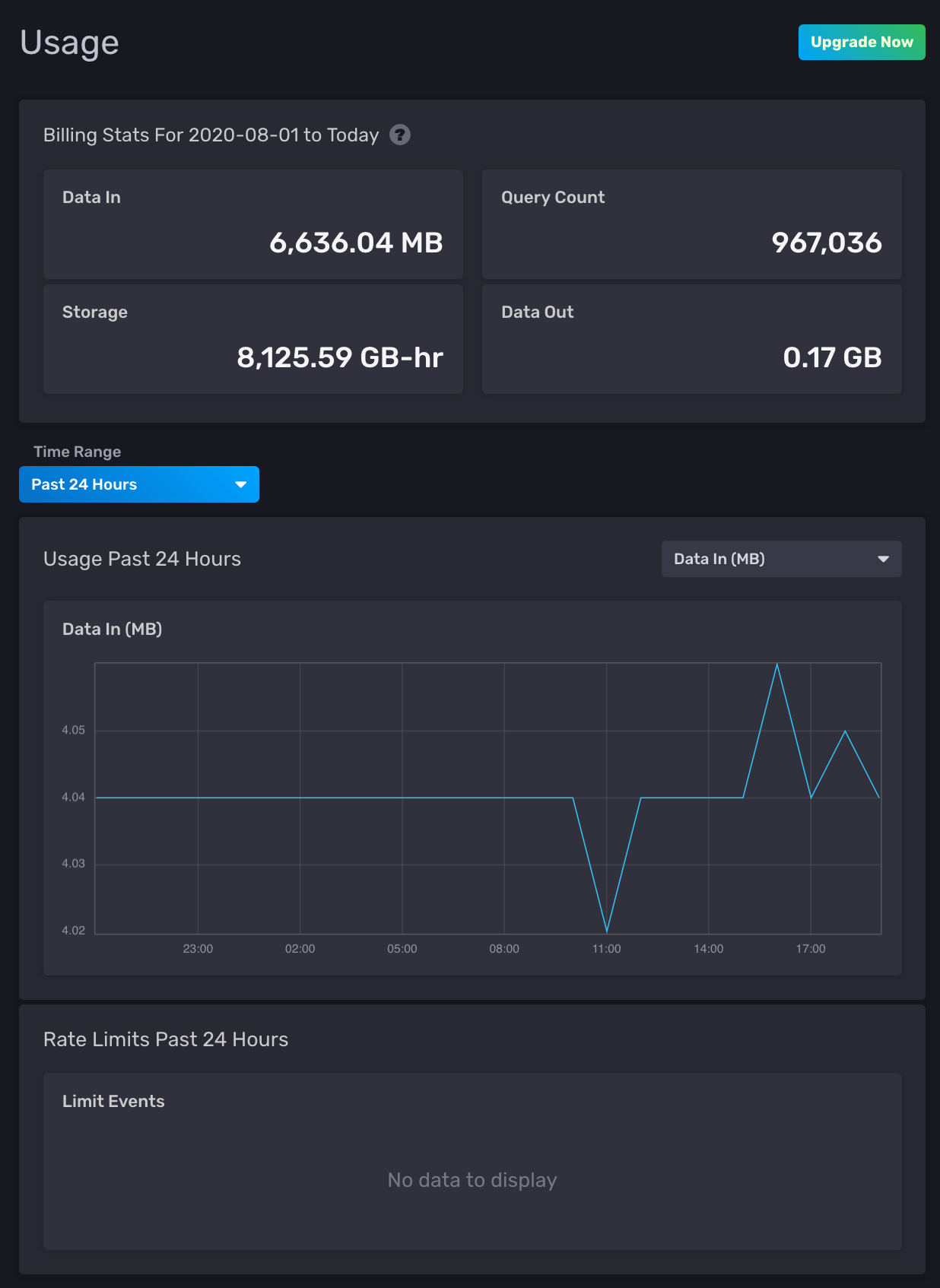Image resolution: width=940 pixels, height=1288 pixels.
Task: Click the 17:00 x-axis label
Action: (810, 949)
